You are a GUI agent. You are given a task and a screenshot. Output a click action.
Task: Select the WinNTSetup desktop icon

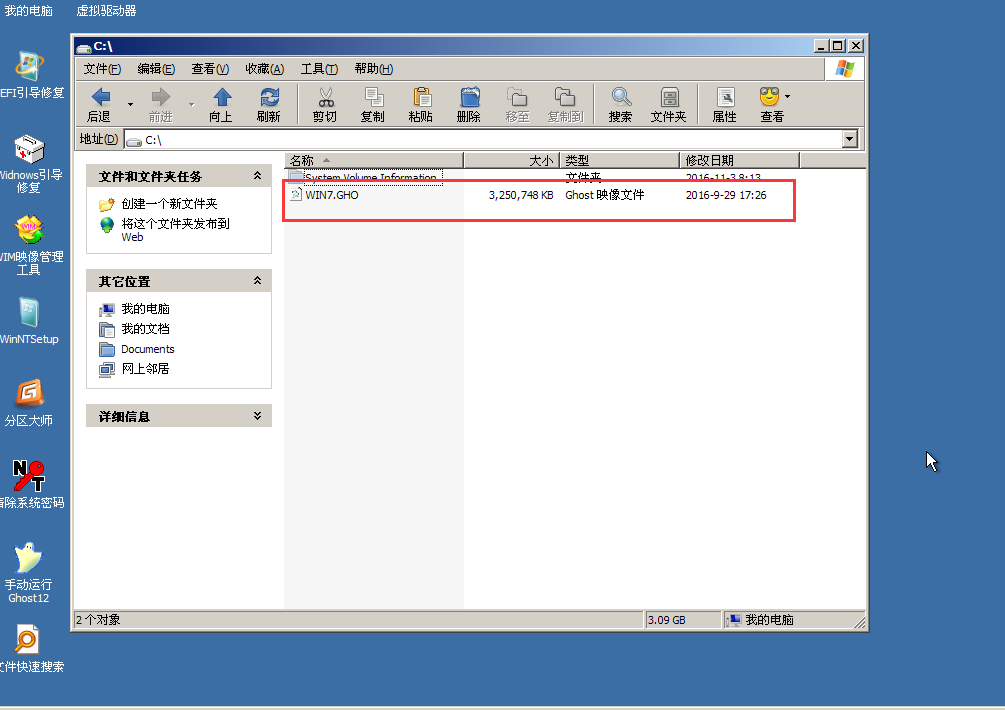29,313
